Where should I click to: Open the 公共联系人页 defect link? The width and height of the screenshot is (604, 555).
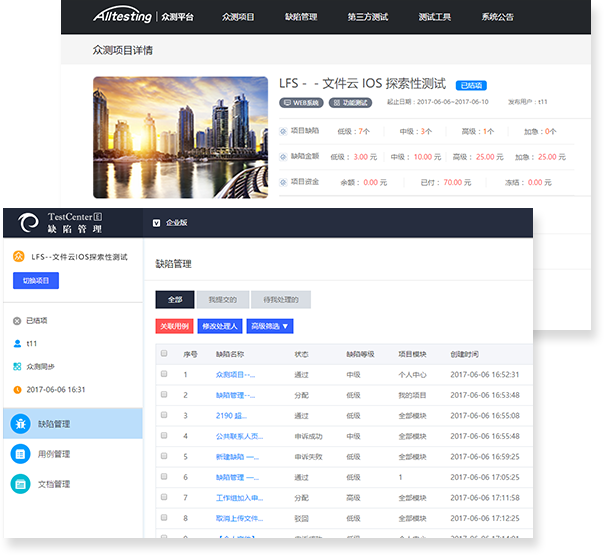point(239,436)
